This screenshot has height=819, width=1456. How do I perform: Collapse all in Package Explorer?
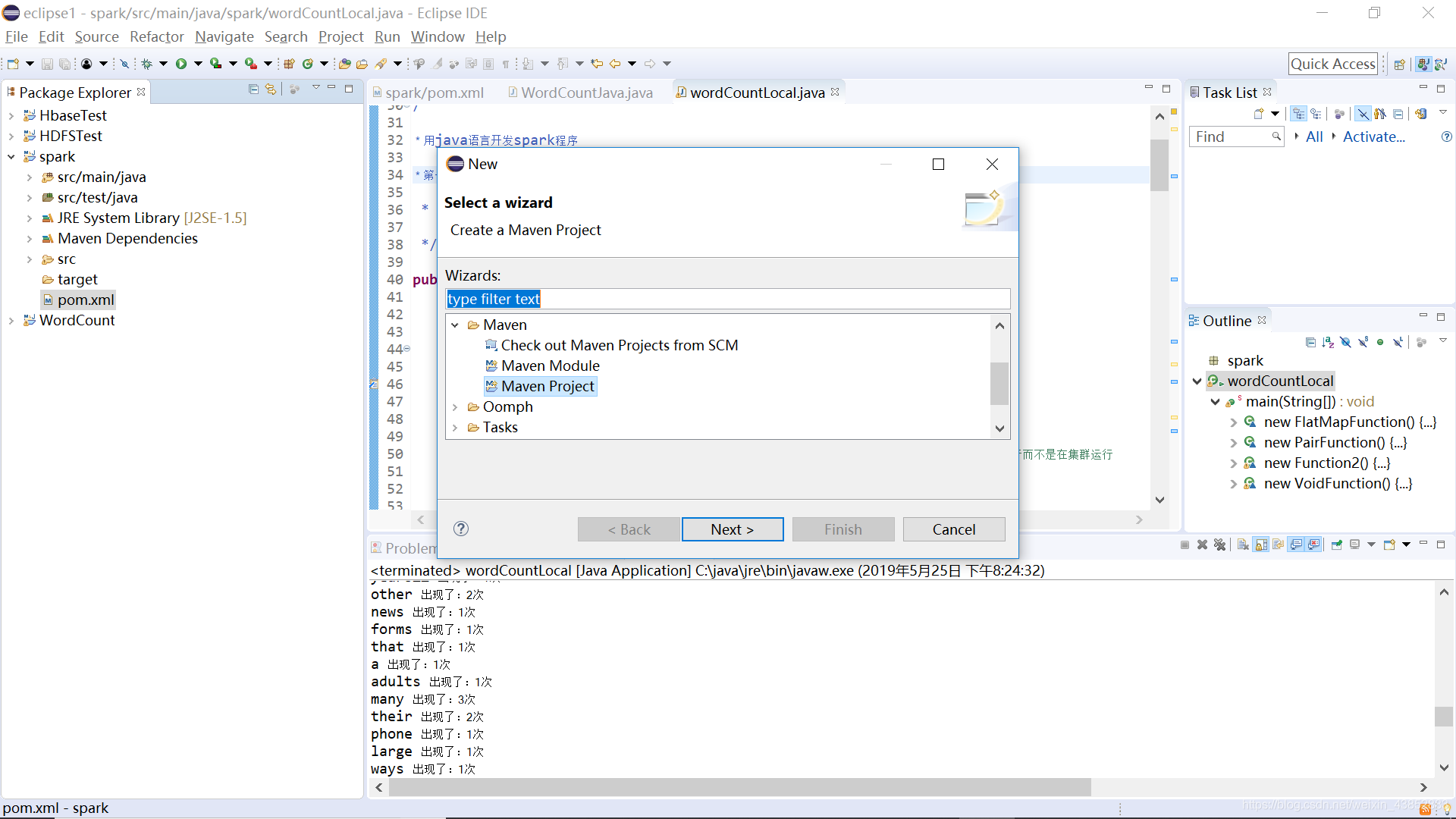tap(253, 89)
